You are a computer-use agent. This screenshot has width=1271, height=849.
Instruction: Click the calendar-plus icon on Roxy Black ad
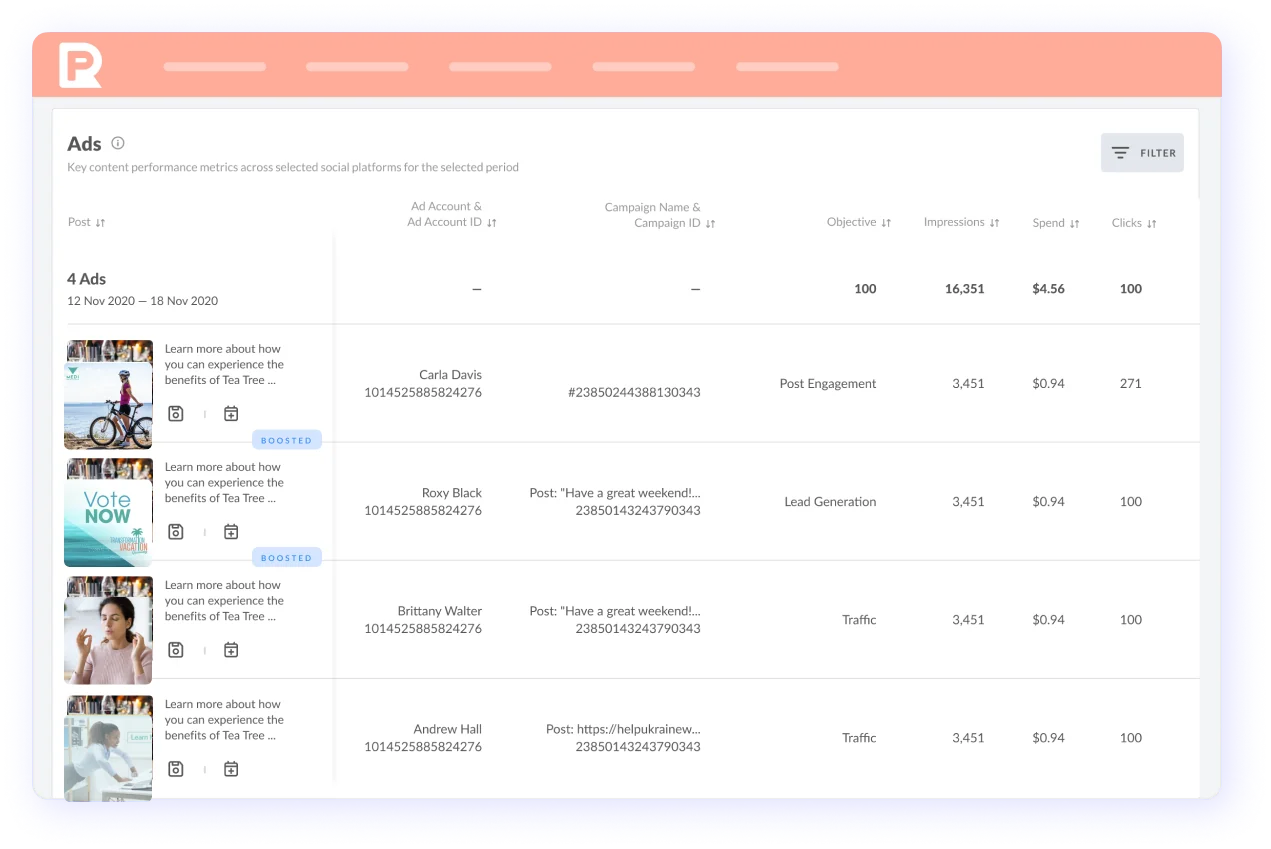231,532
